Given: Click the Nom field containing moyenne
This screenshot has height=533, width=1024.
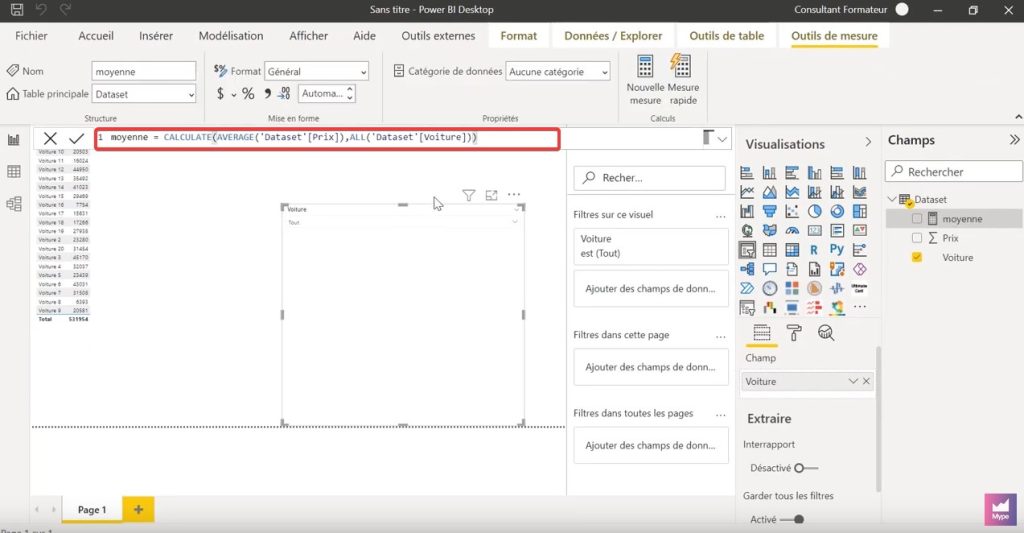Looking at the screenshot, I should (144, 71).
